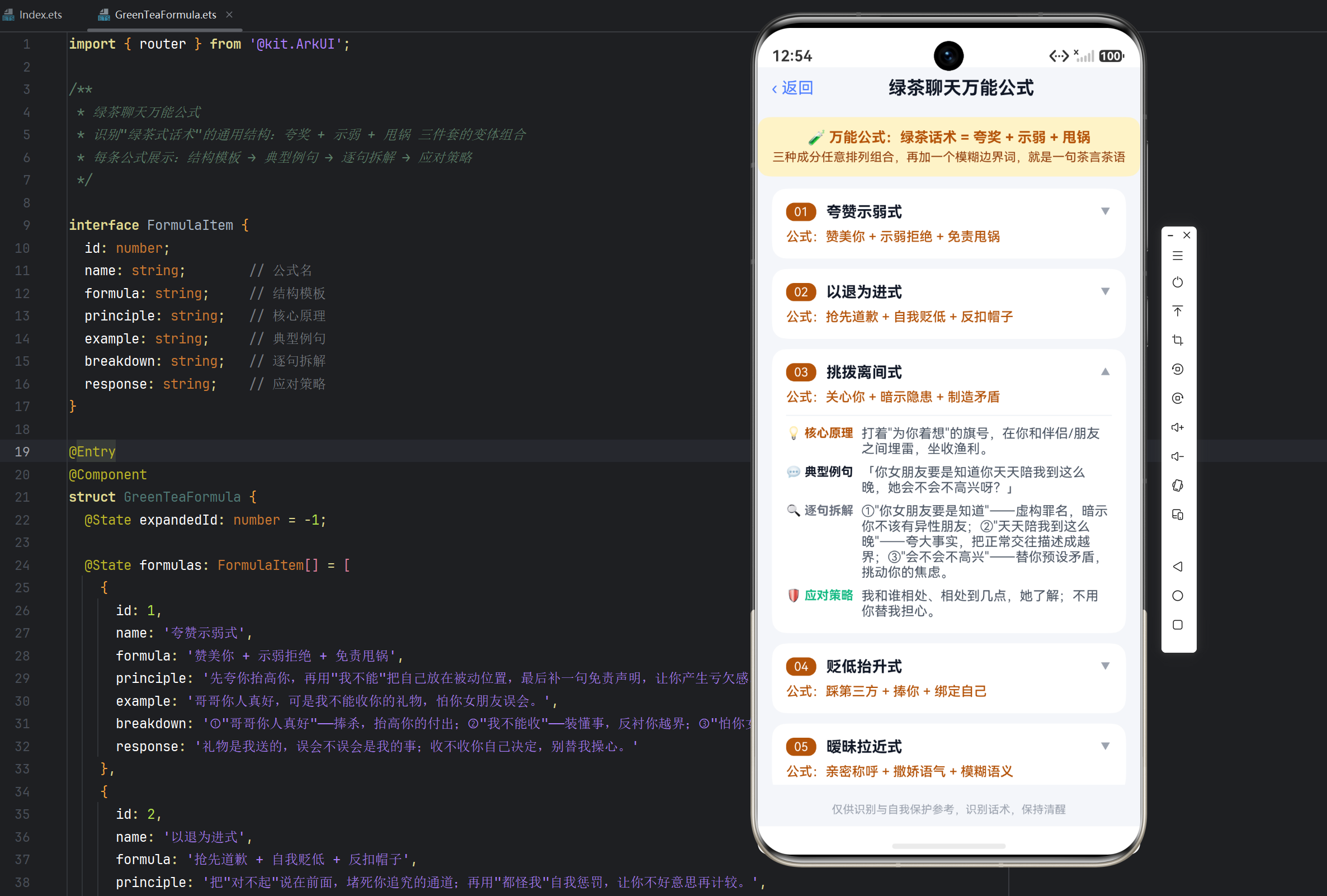Image resolution: width=1327 pixels, height=896 pixels.
Task: Click the shield 应对策略 icon
Action: (793, 595)
